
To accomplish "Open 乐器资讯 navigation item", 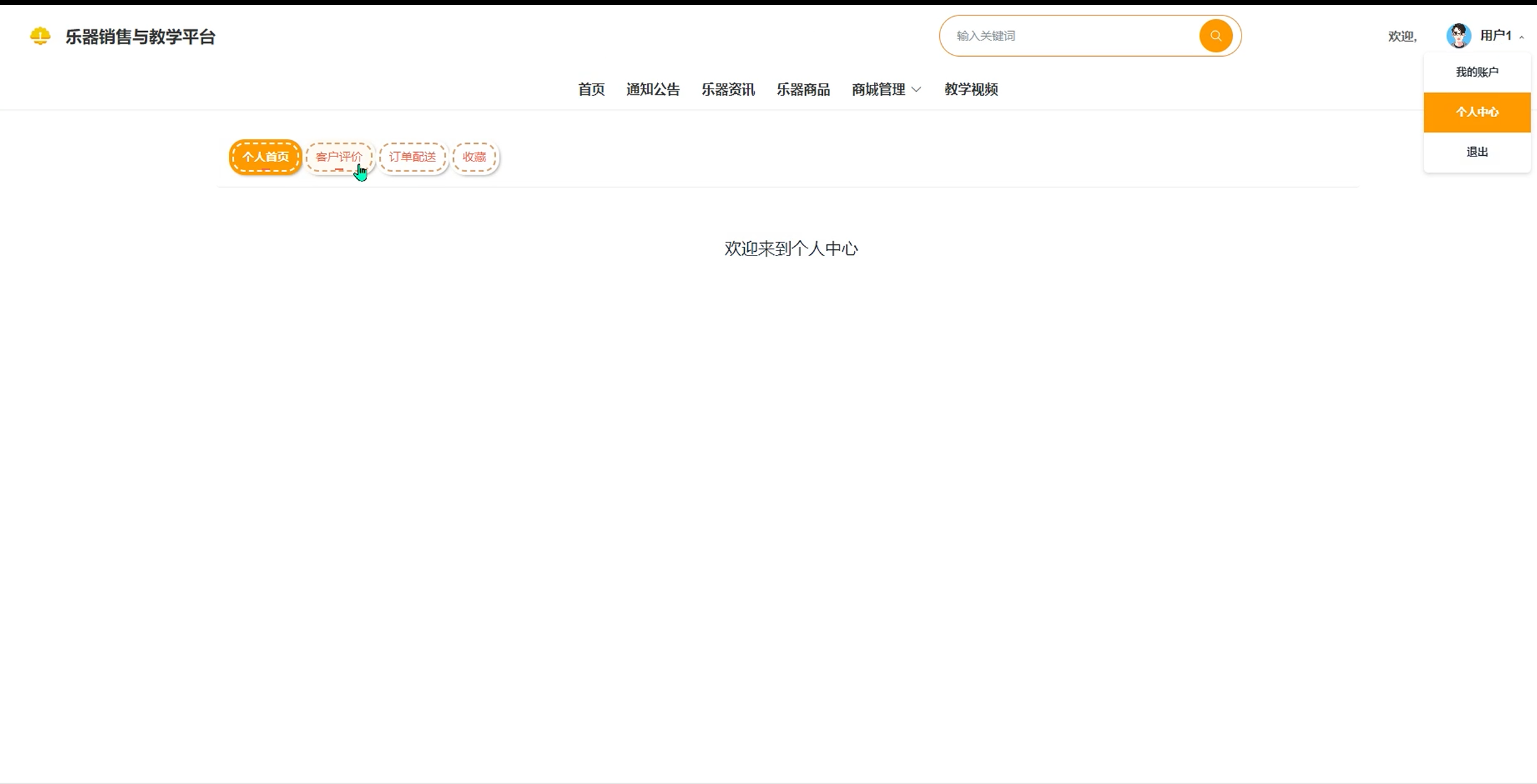I will click(728, 90).
